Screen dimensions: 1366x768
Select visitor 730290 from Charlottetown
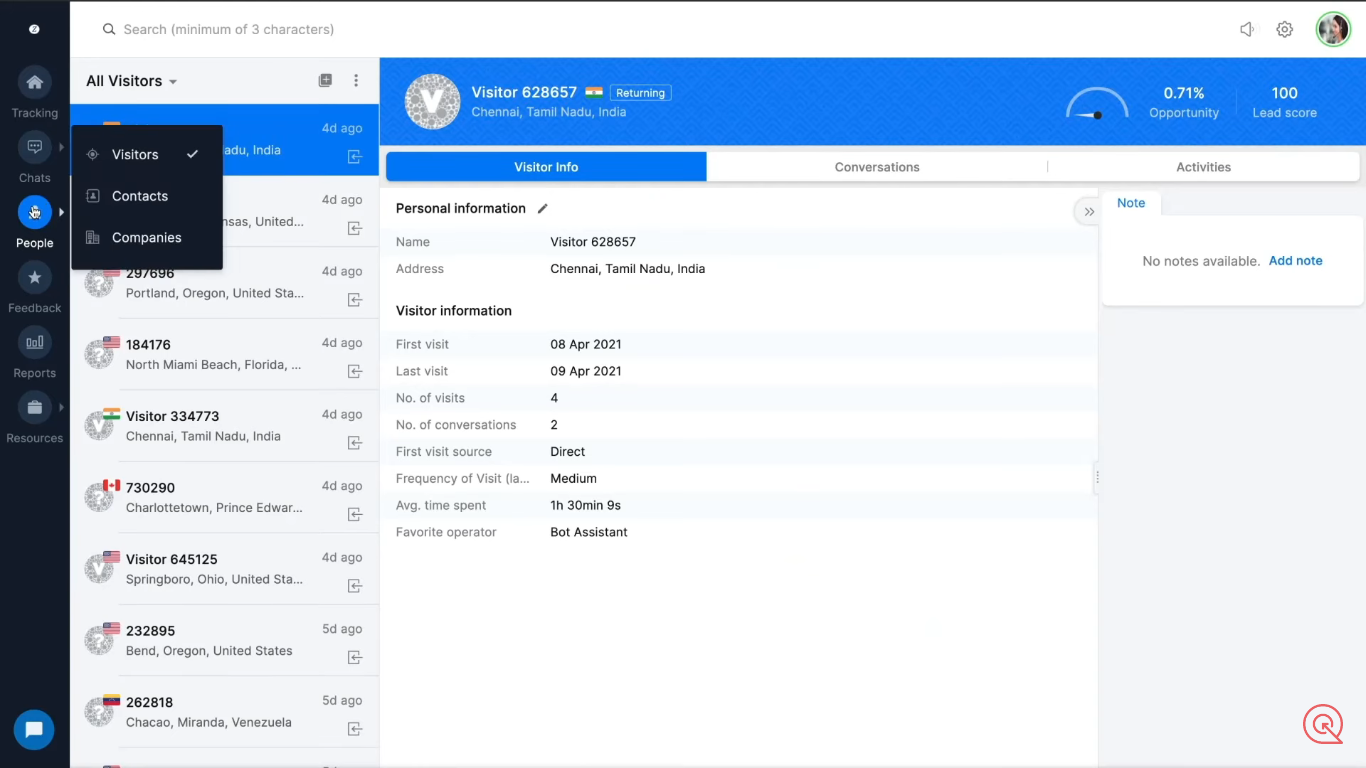224,498
